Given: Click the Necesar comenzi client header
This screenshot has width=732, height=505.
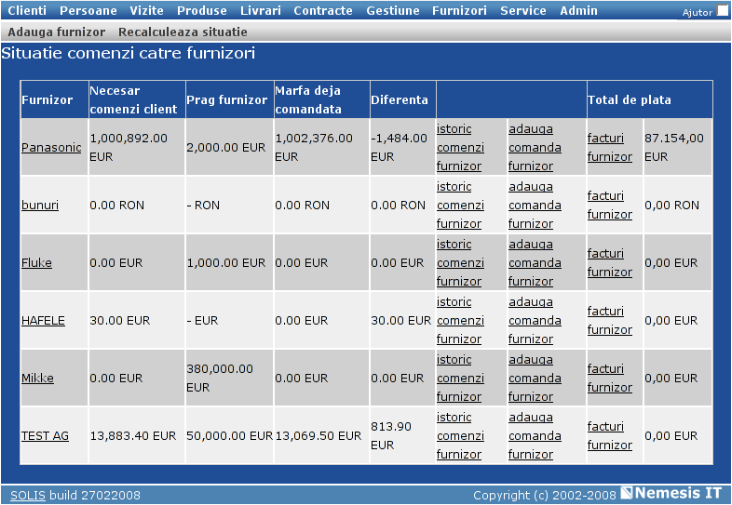Looking at the screenshot, I should tap(137, 99).
